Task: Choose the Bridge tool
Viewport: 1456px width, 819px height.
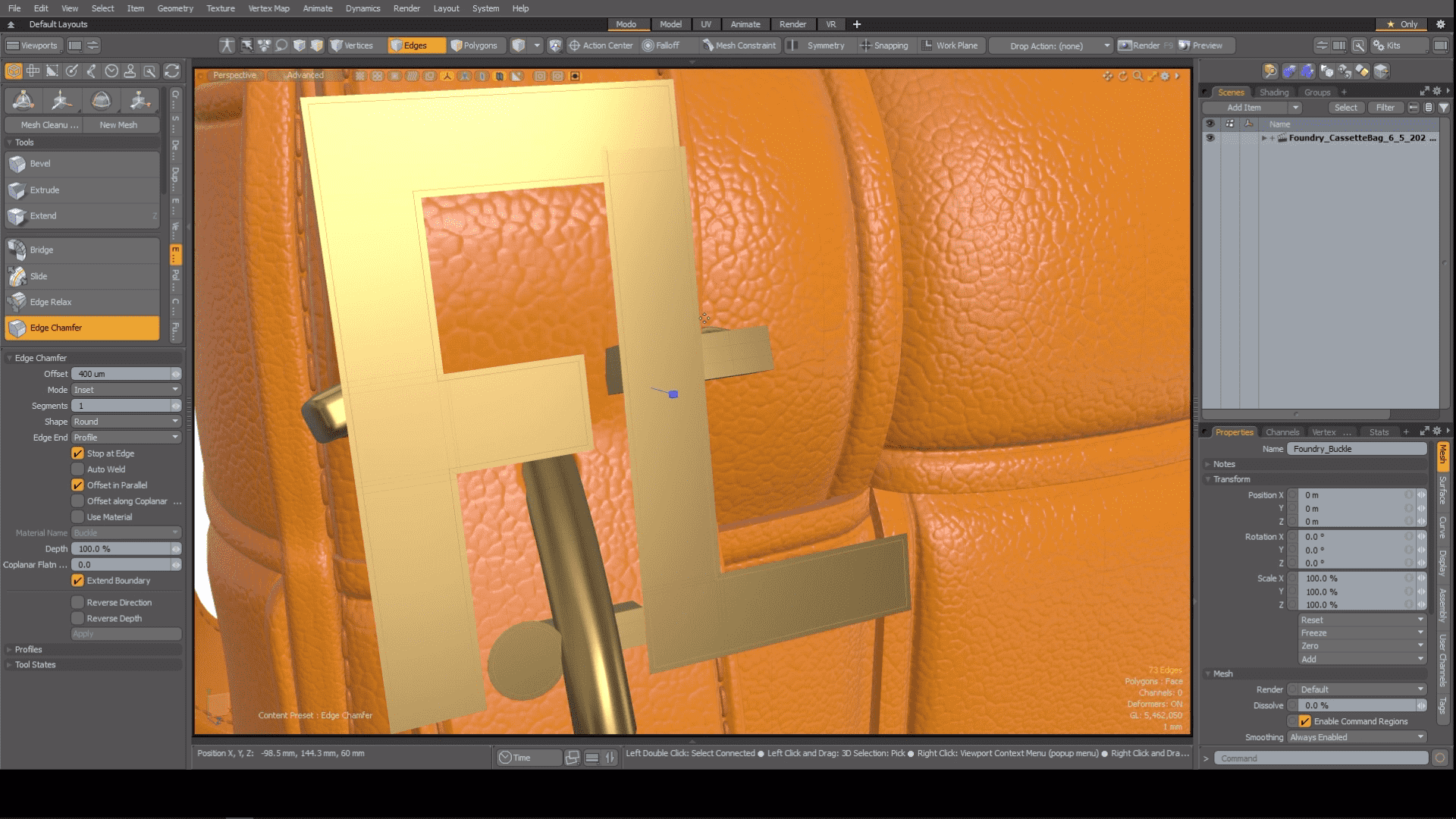Action: click(41, 250)
